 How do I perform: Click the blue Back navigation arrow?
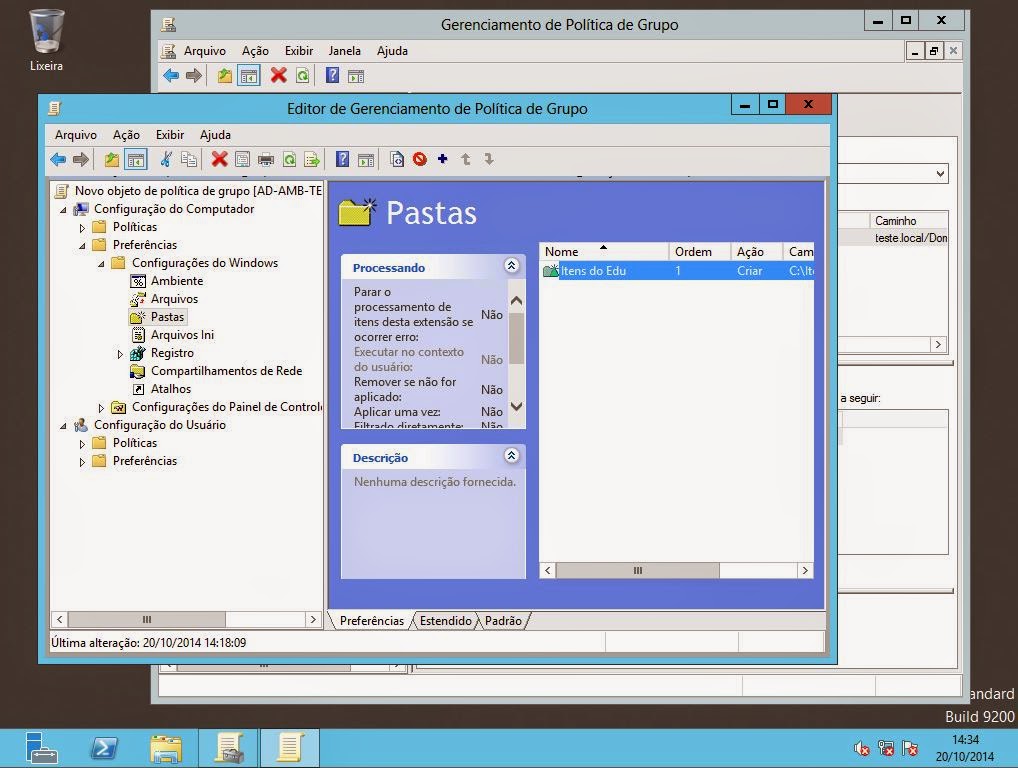point(57,159)
